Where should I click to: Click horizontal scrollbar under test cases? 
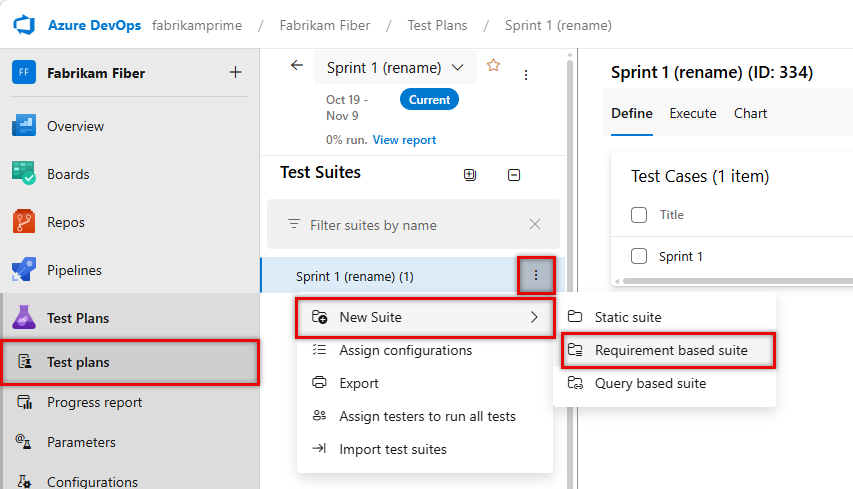point(737,281)
